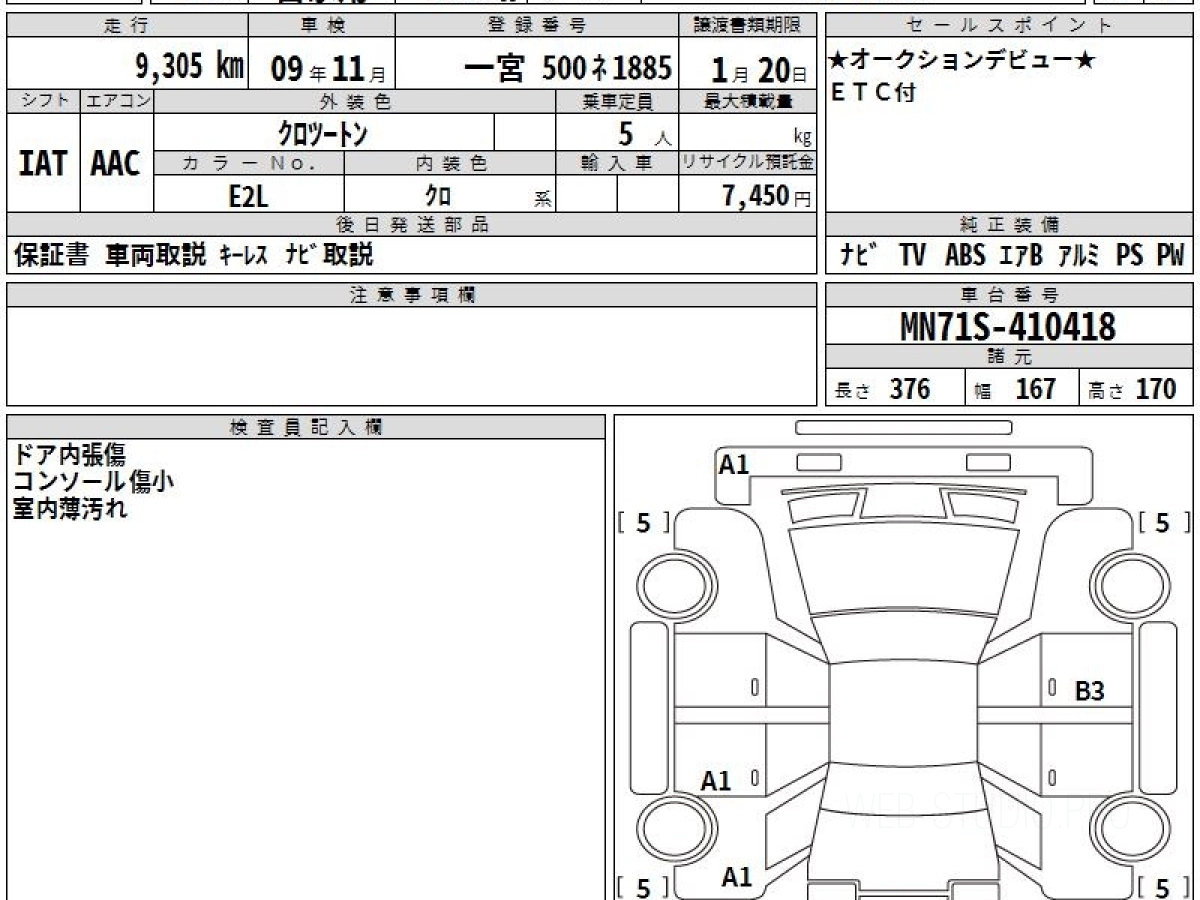This screenshot has height=900, width=1200.
Task: Click the A1 mark beside the front bumper
Action: (x=734, y=464)
